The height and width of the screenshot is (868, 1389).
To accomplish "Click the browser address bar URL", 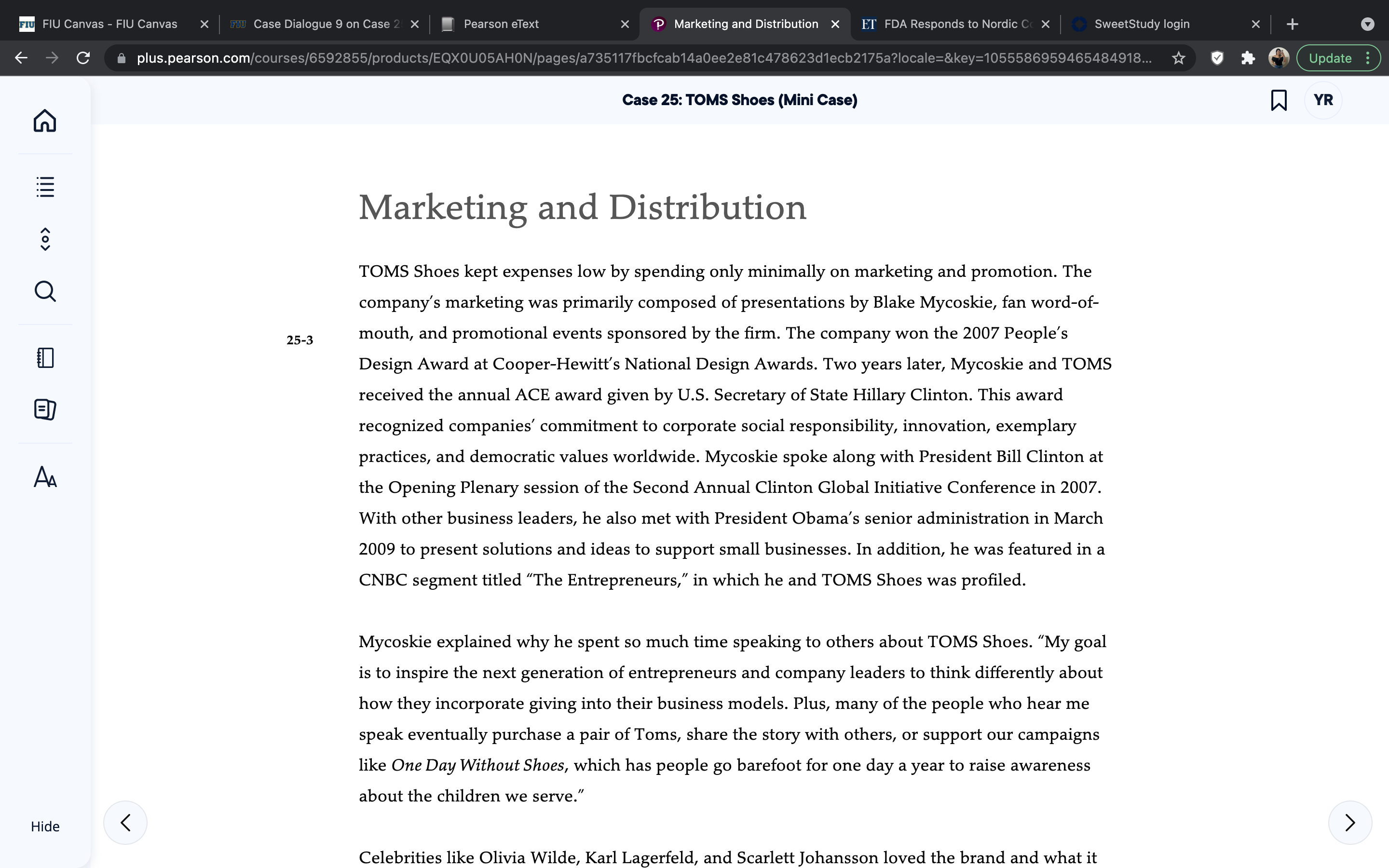I will tap(643, 58).
